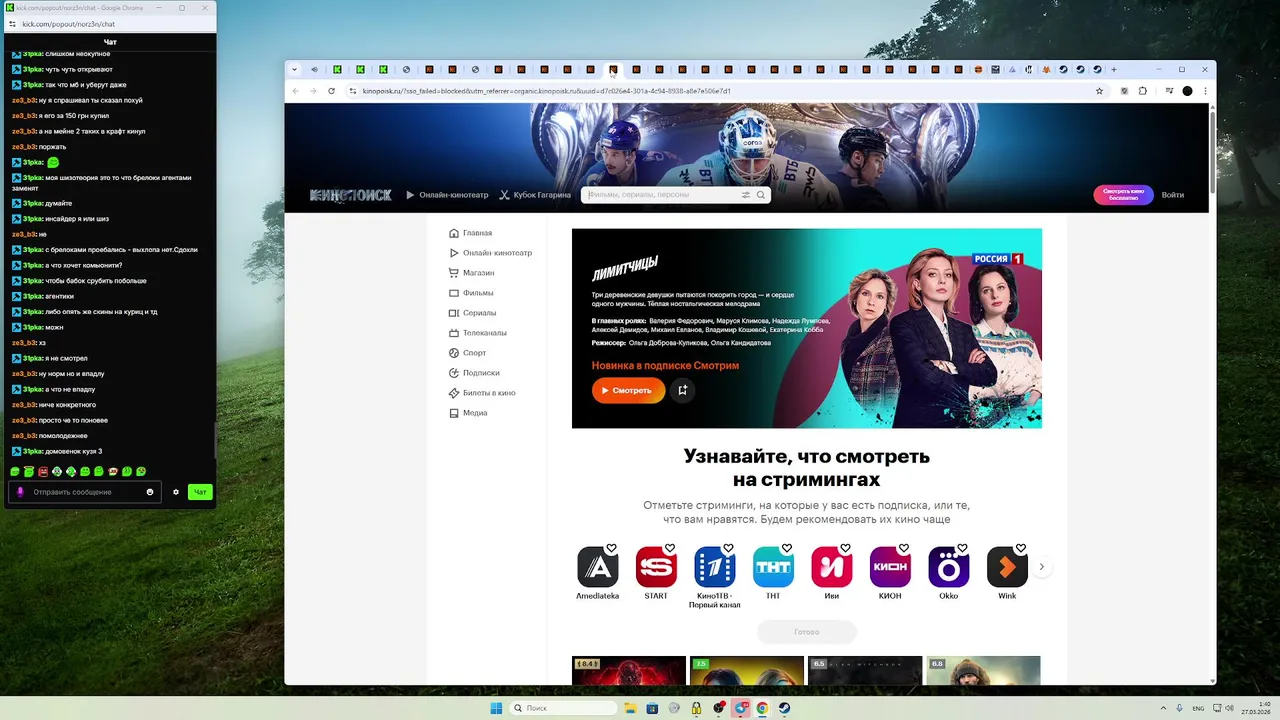Screen dimensions: 1280x720
Task: Open advanced search filters icon
Action: [746, 195]
